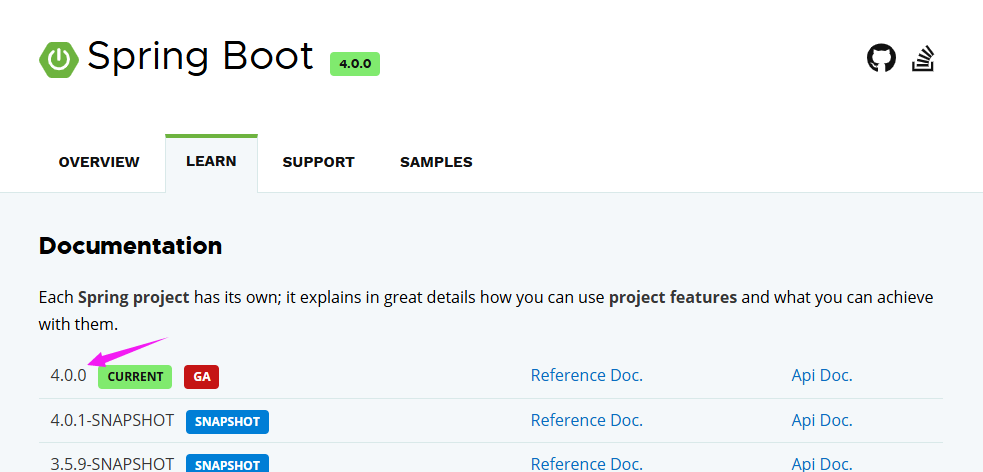
Task: Click the Spring Boot title text
Action: click(200, 58)
